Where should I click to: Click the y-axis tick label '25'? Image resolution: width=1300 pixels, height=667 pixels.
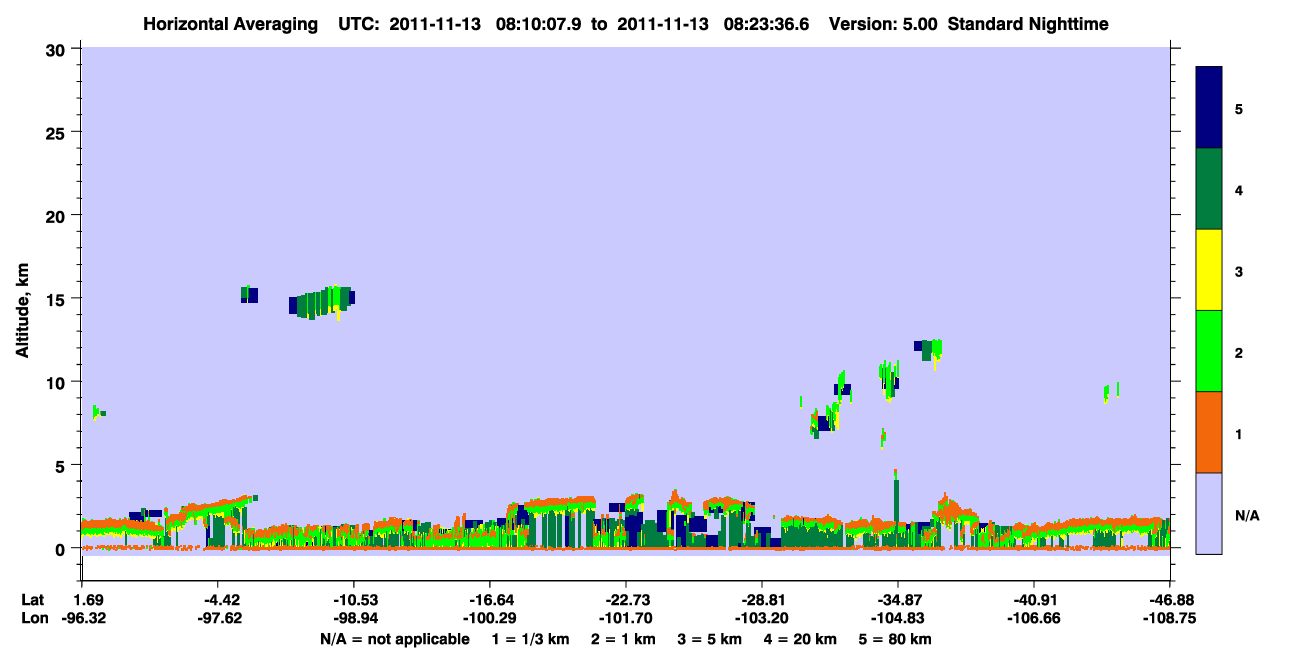click(x=58, y=132)
